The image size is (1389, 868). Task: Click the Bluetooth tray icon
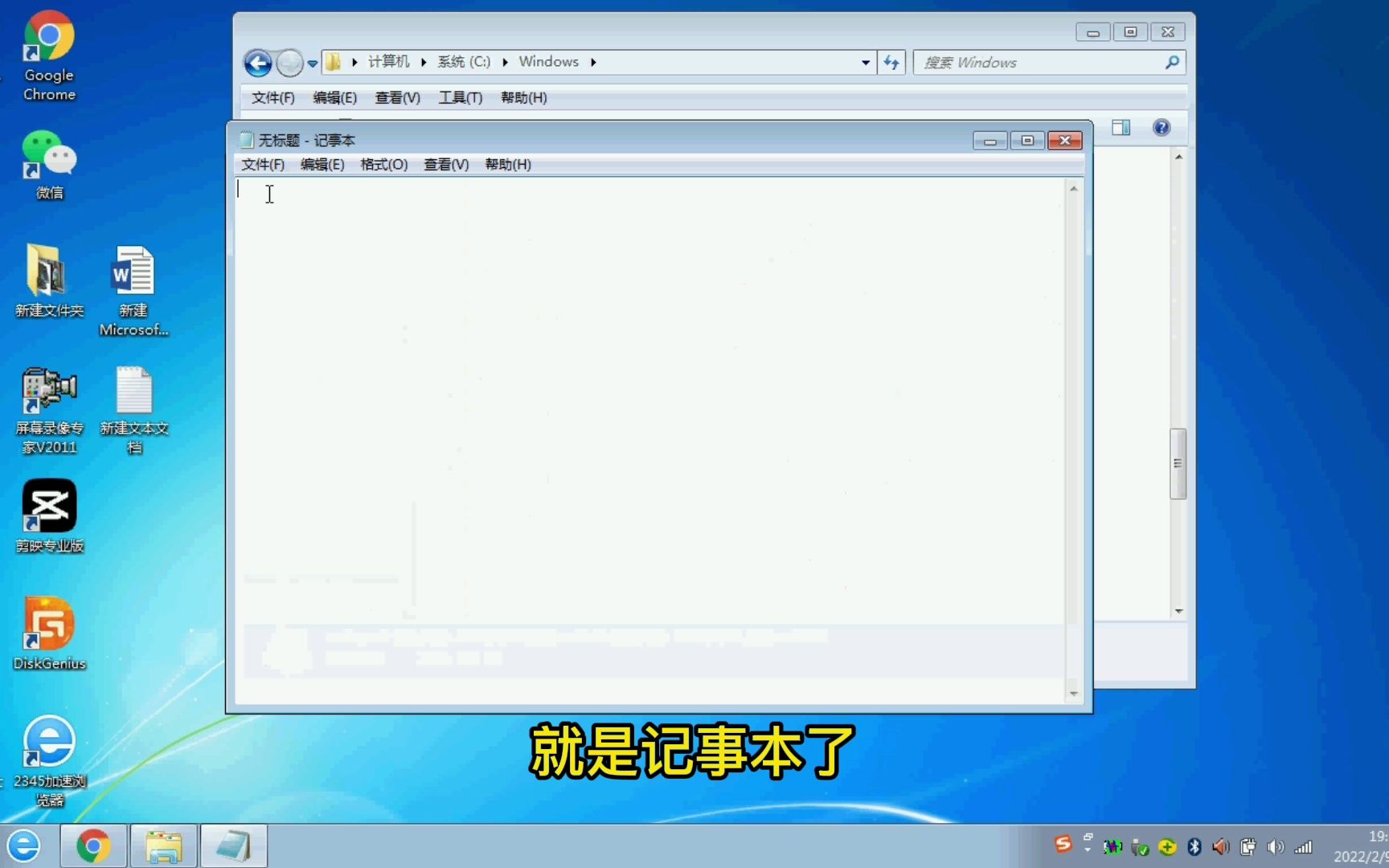(x=1194, y=846)
